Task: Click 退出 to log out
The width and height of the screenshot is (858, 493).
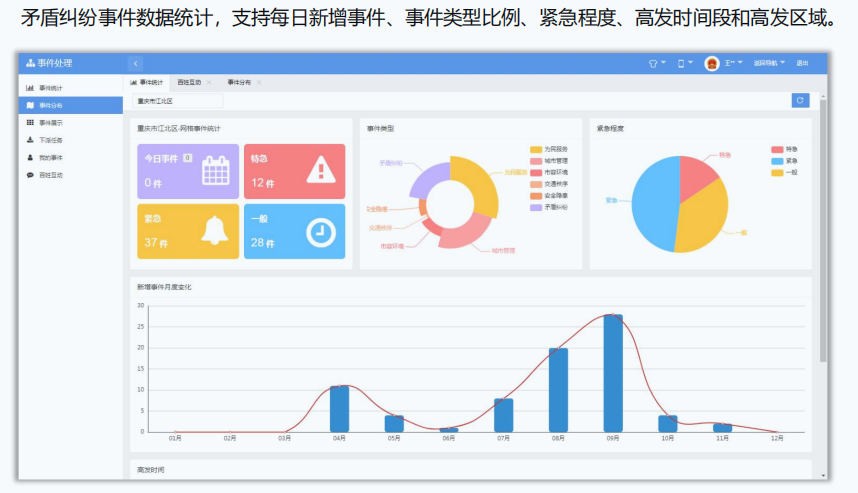Action: [802, 63]
